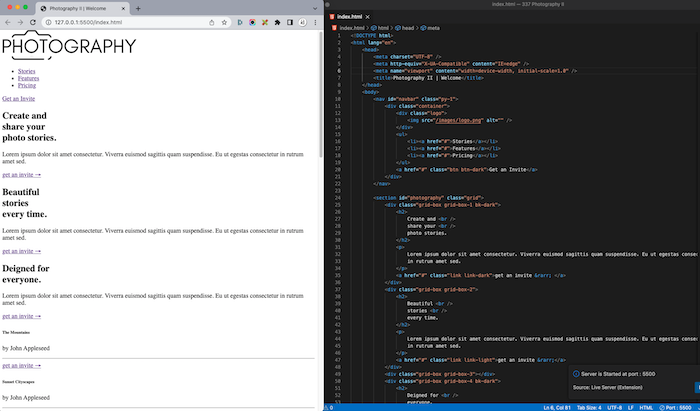Reload the localhost page
Image resolution: width=700 pixels, height=411 pixels.
pos(33,22)
